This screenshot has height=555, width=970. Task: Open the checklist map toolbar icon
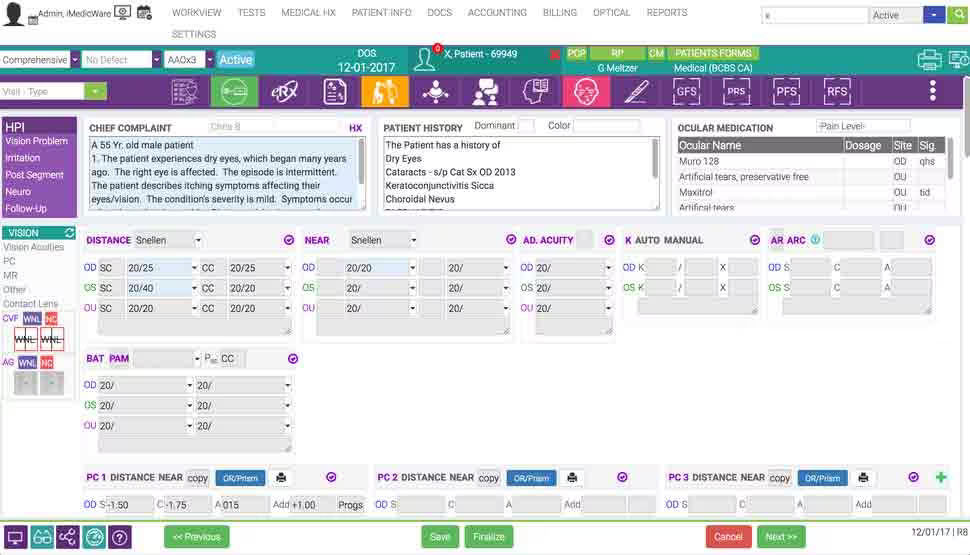point(185,92)
